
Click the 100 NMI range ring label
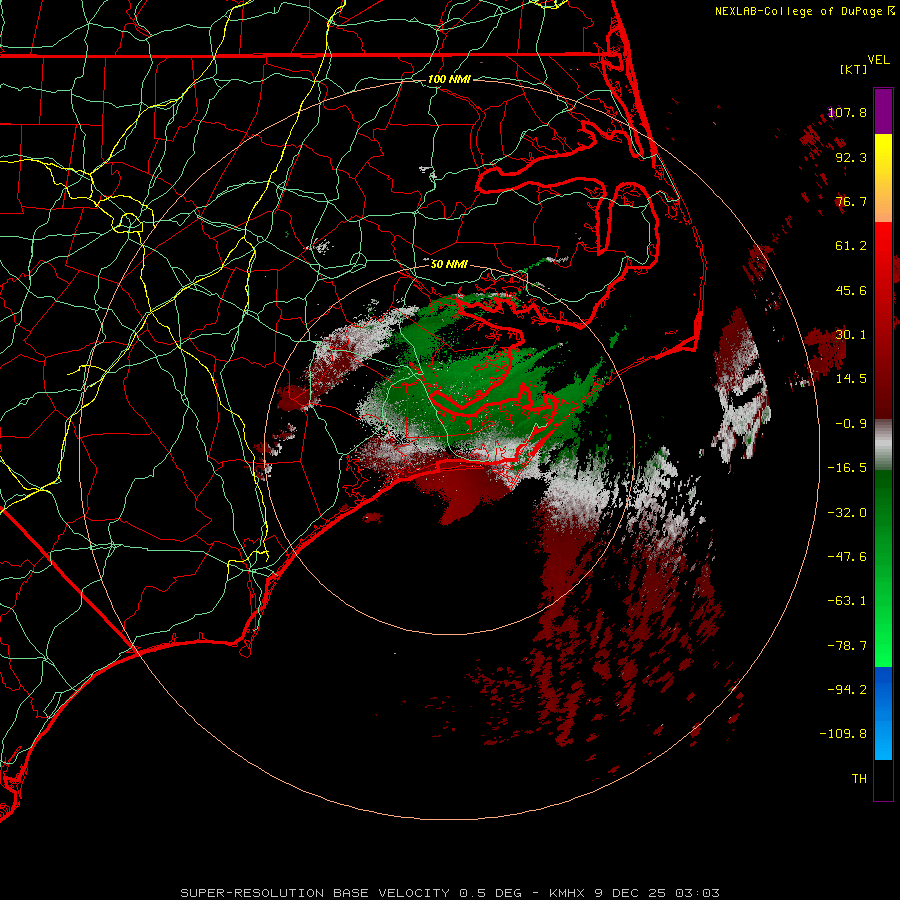449,79
